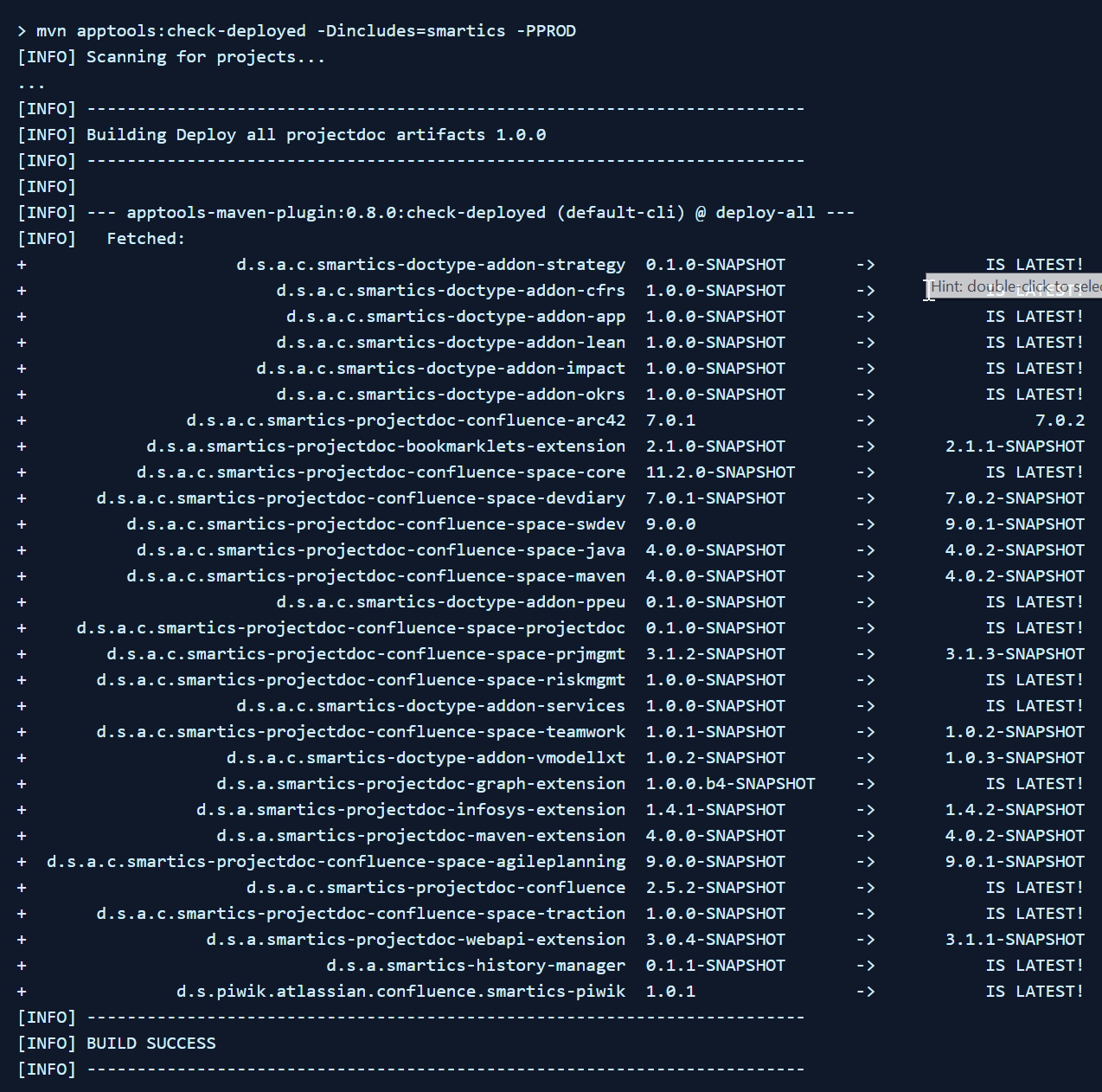The height and width of the screenshot is (1092, 1102).
Task: Click the 3.1.1-SNAPSHOT version for webapi-extension
Action: click(1014, 940)
